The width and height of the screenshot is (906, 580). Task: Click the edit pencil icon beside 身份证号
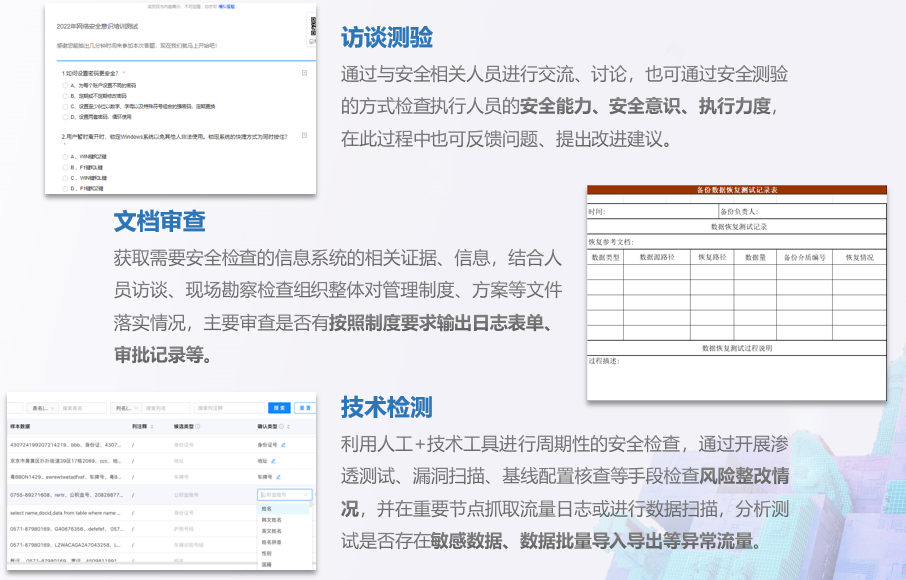coord(285,443)
